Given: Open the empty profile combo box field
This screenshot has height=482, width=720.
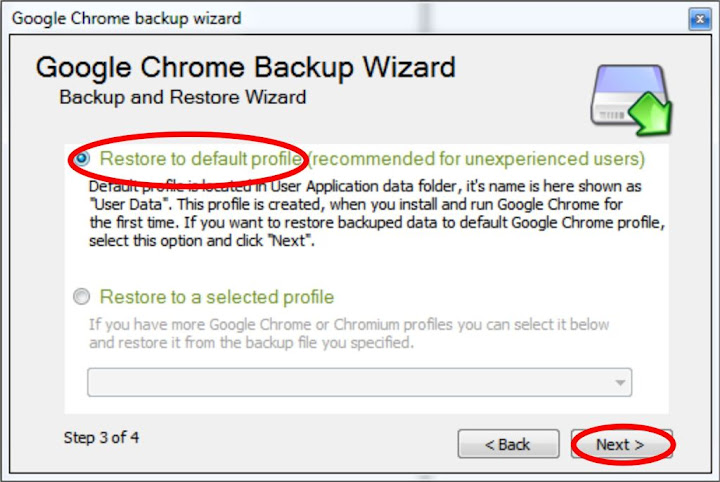Looking at the screenshot, I should (360, 382).
